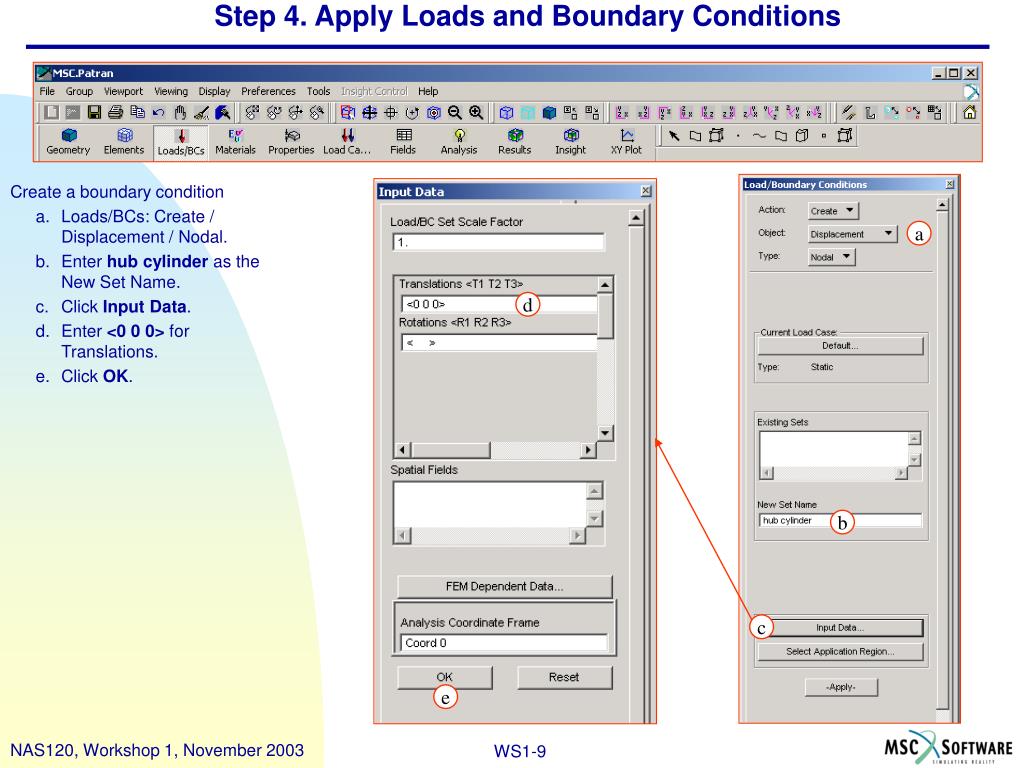The width and height of the screenshot is (1024, 768).
Task: Click the Print icon in toolbar
Action: point(116,112)
